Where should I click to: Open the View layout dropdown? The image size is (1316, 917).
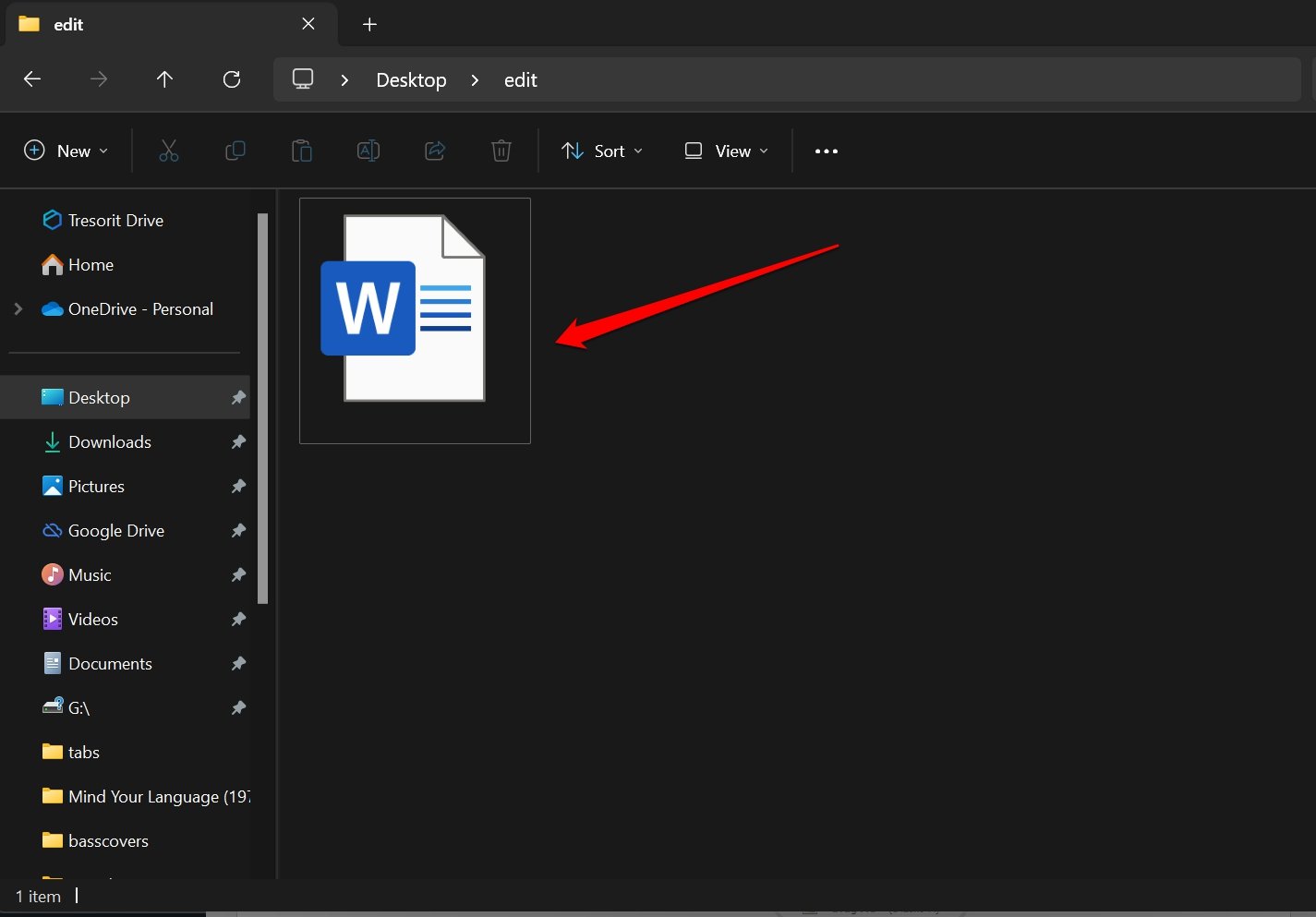click(726, 151)
